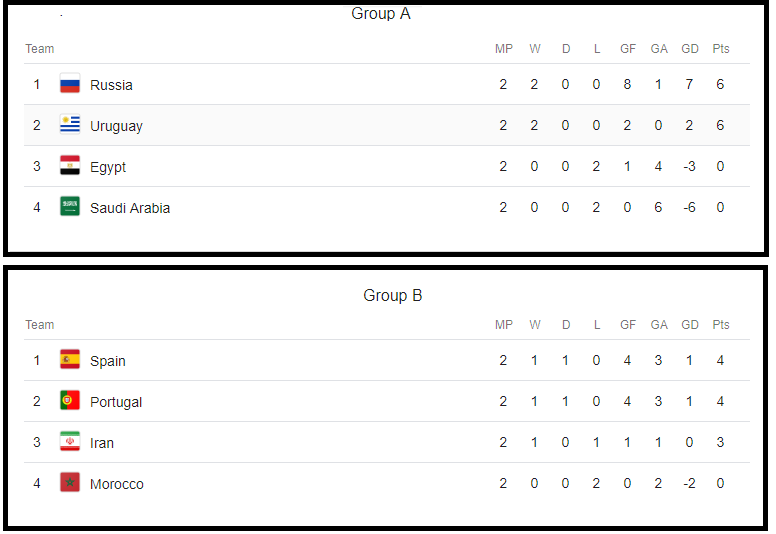Select Egypt's points value in the table
This screenshot has width=776, height=534.
coord(720,166)
